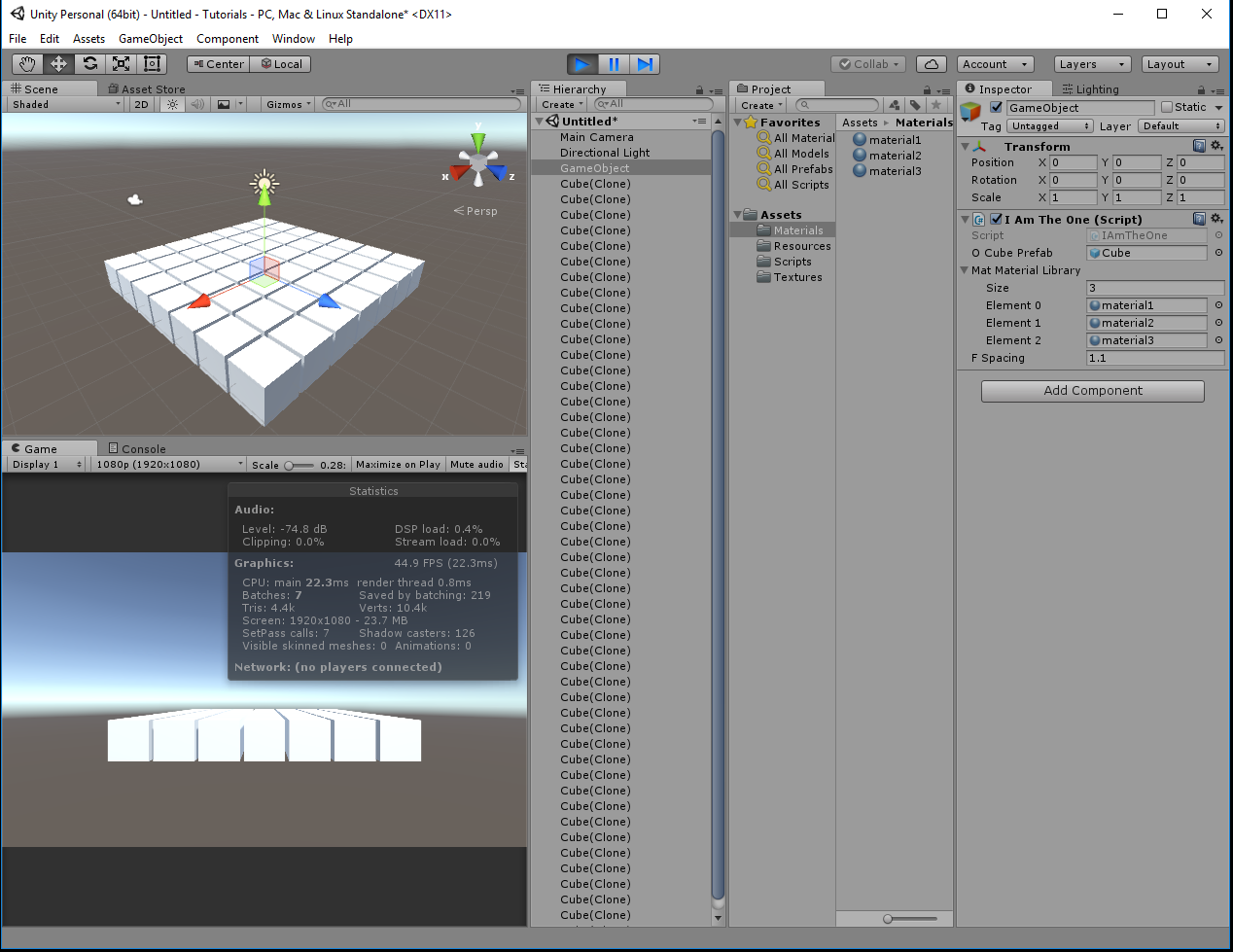Pause the running game
The width and height of the screenshot is (1233, 952).
[x=614, y=63]
